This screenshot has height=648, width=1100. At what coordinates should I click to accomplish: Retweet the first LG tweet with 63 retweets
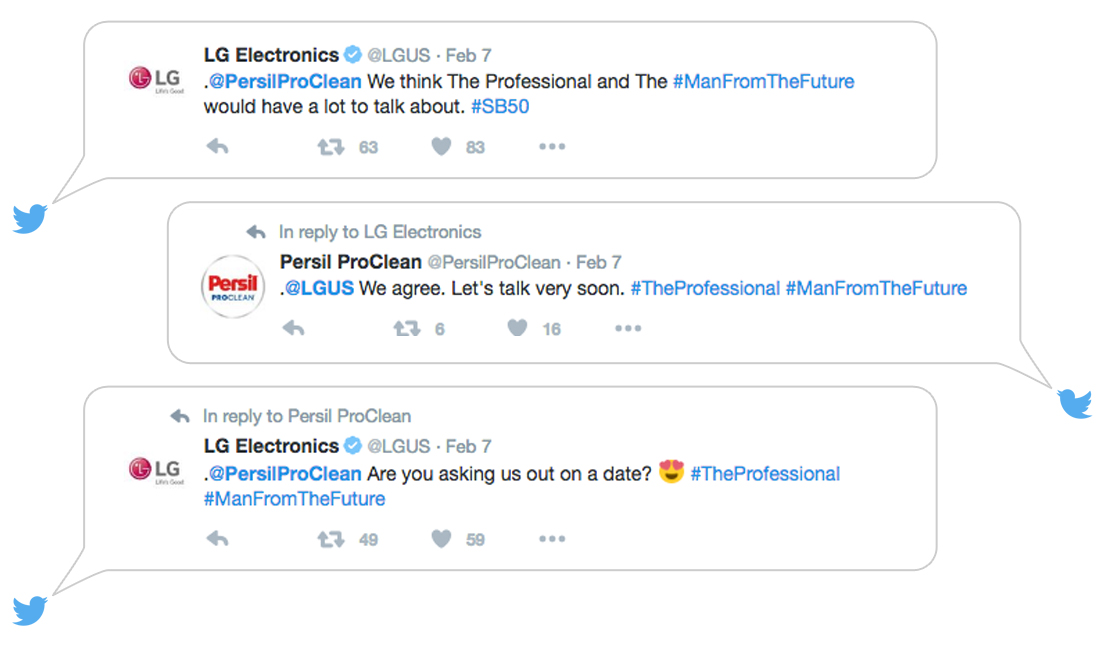330,147
